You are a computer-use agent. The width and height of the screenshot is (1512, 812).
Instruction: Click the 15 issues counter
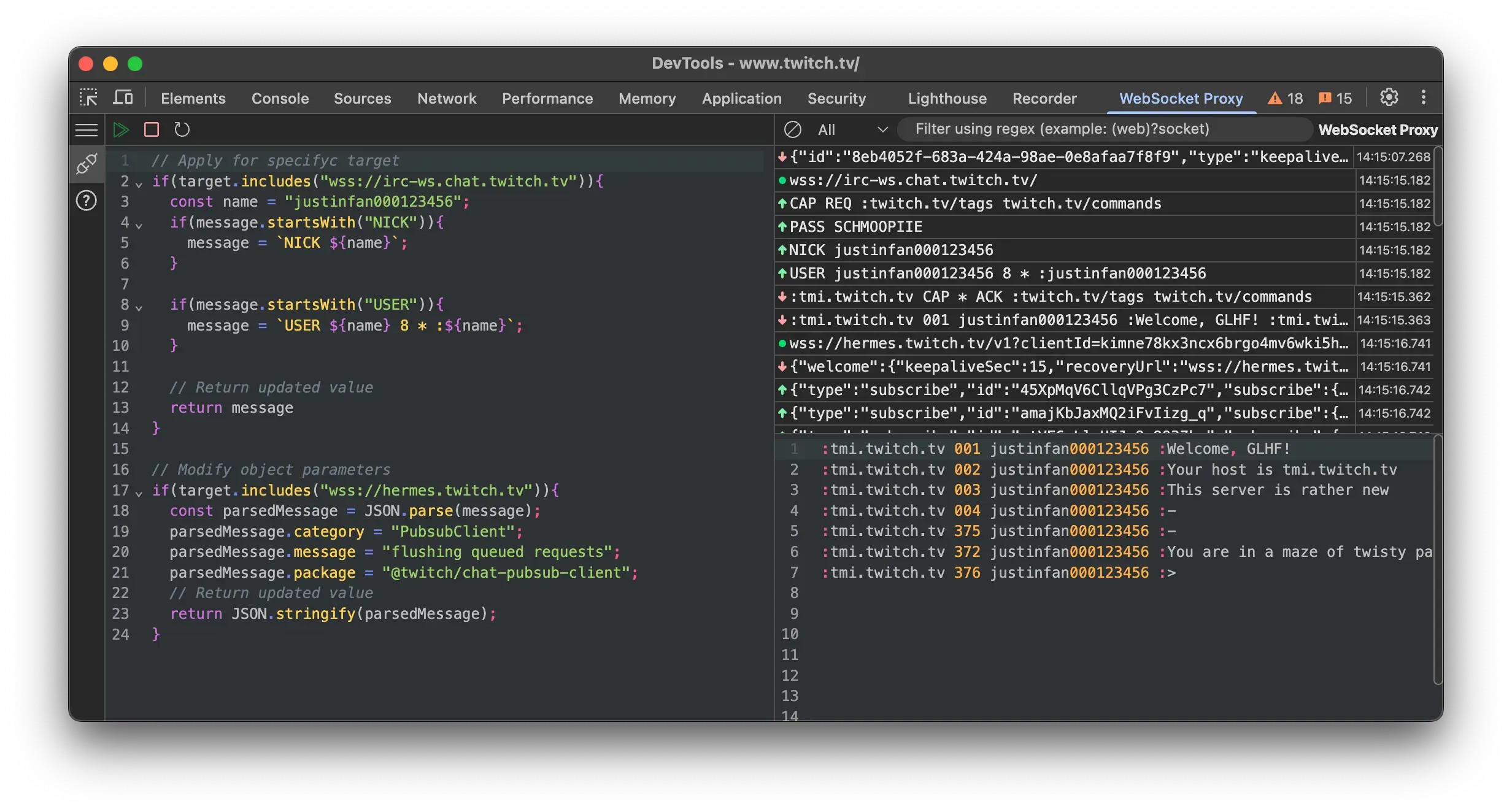point(1335,98)
